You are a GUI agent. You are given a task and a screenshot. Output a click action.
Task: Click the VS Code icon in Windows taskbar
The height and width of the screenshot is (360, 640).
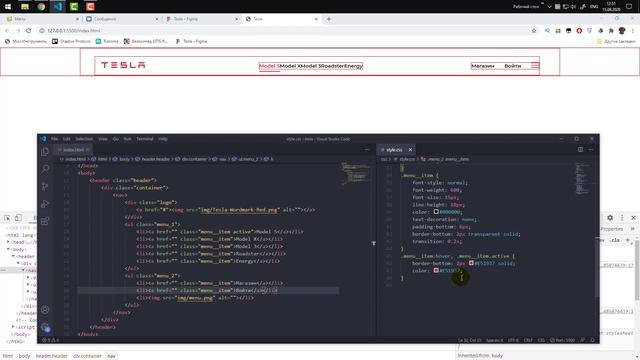[58, 7]
